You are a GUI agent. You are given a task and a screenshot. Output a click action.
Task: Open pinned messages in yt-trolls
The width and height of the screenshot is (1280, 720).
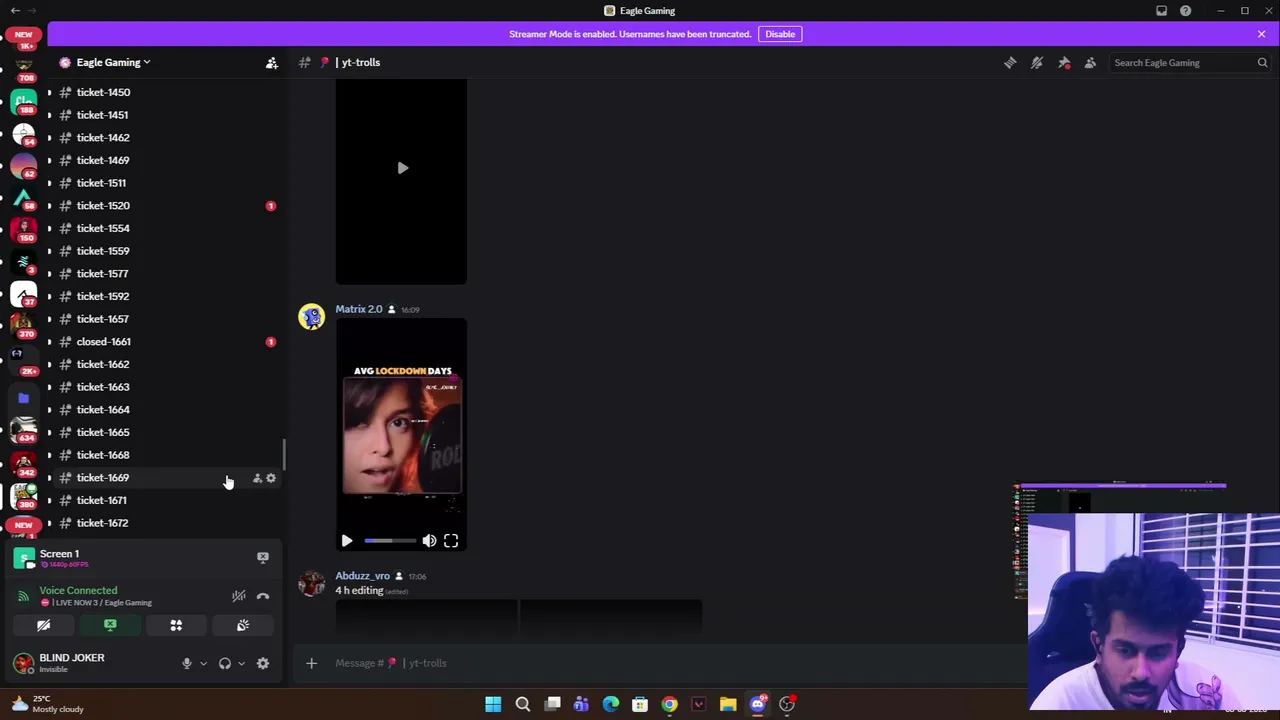tap(1064, 63)
